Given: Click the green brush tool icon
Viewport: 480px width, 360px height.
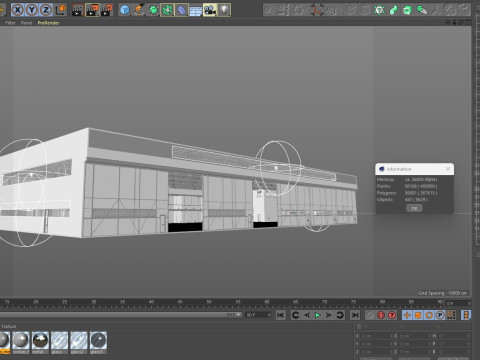Looking at the screenshot, I should [x=422, y=10].
